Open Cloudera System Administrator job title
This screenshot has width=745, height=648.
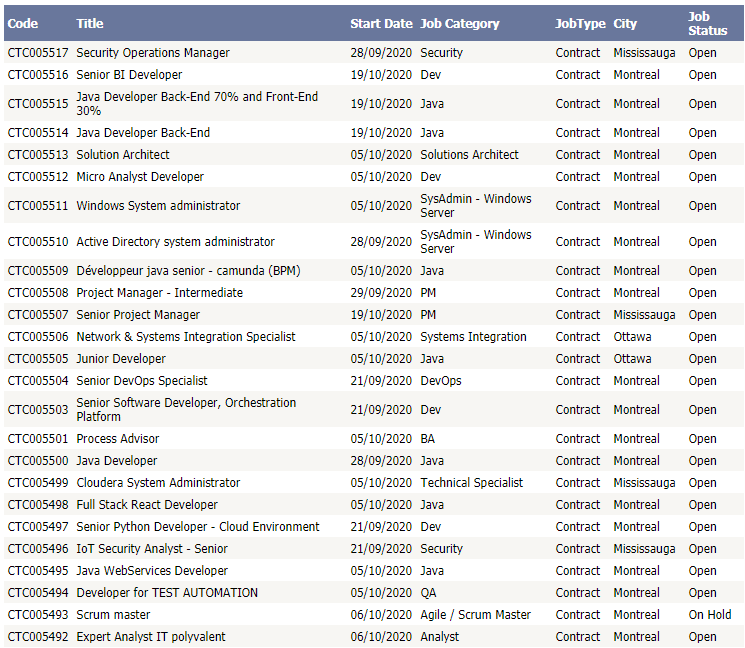click(x=158, y=483)
